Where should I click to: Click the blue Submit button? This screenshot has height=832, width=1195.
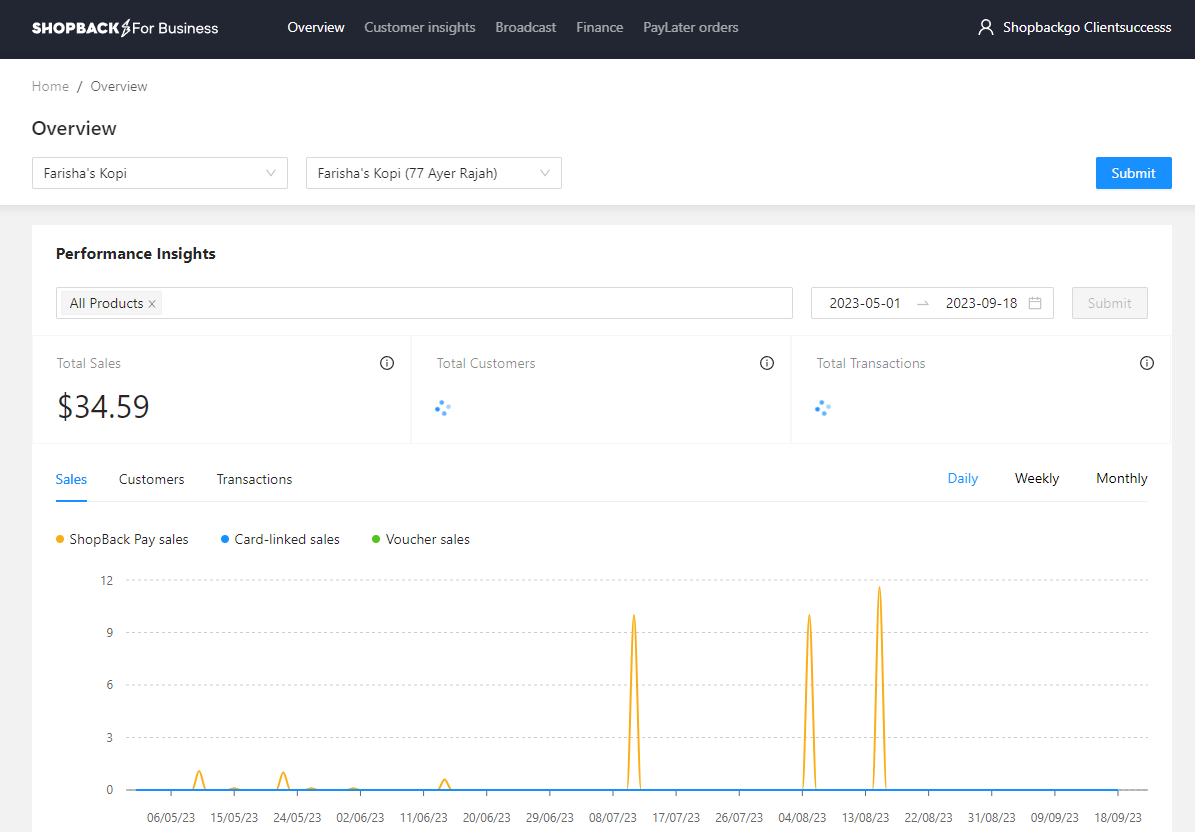coord(1133,172)
